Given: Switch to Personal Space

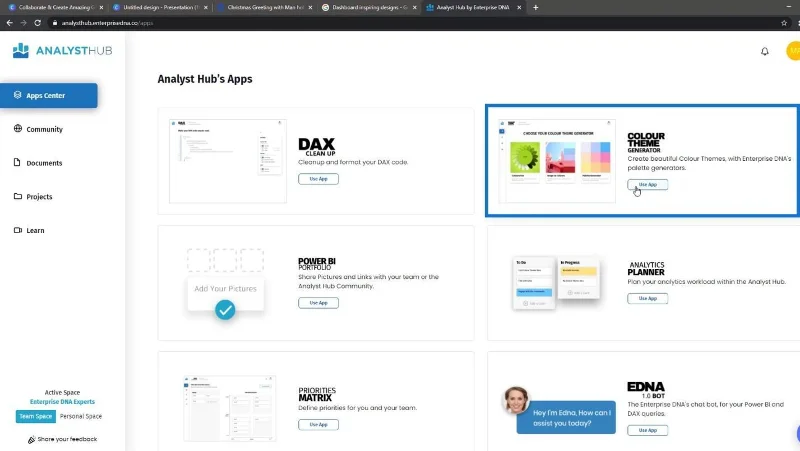Looking at the screenshot, I should 81,416.
